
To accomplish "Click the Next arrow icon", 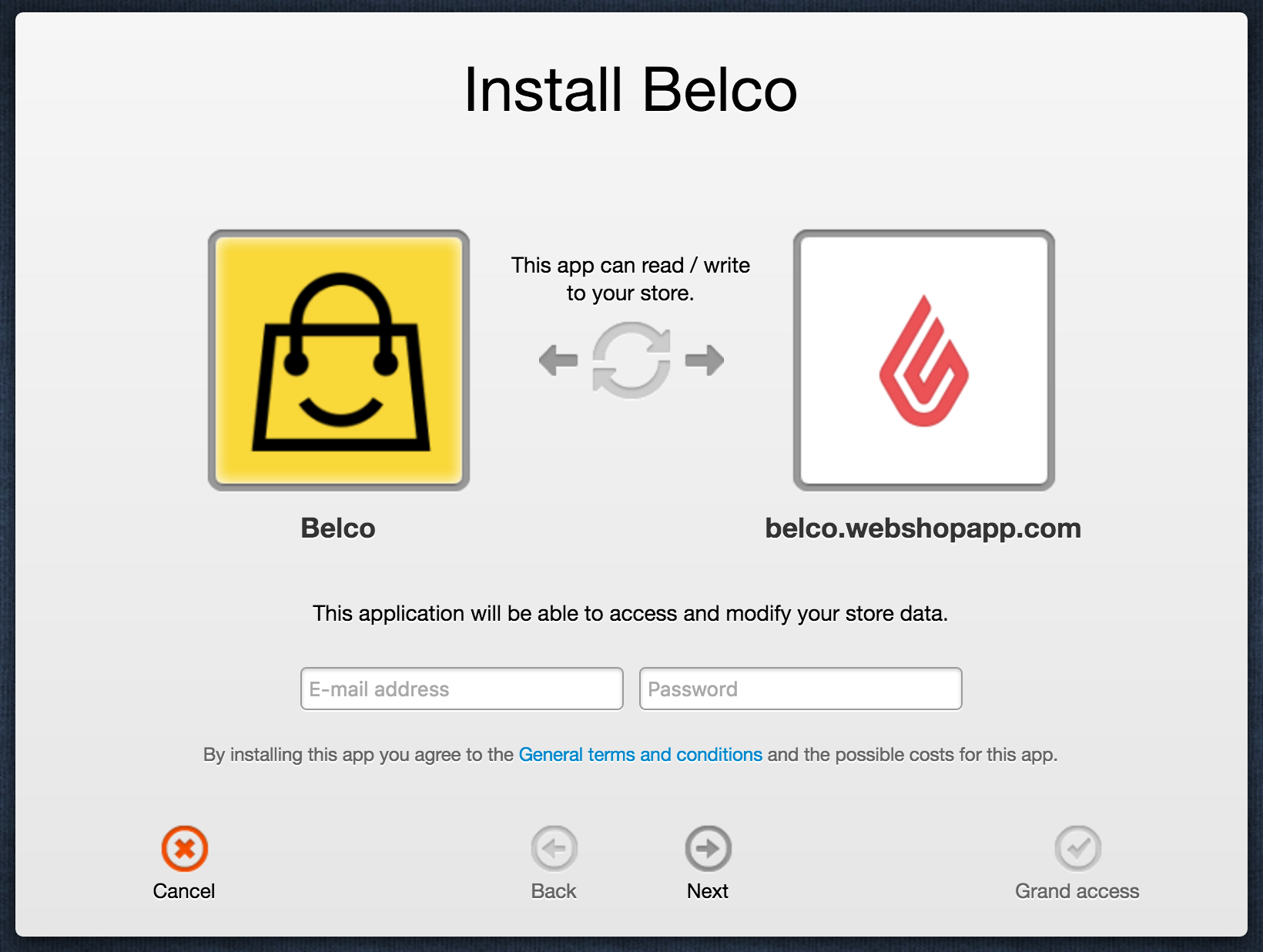I will (709, 849).
